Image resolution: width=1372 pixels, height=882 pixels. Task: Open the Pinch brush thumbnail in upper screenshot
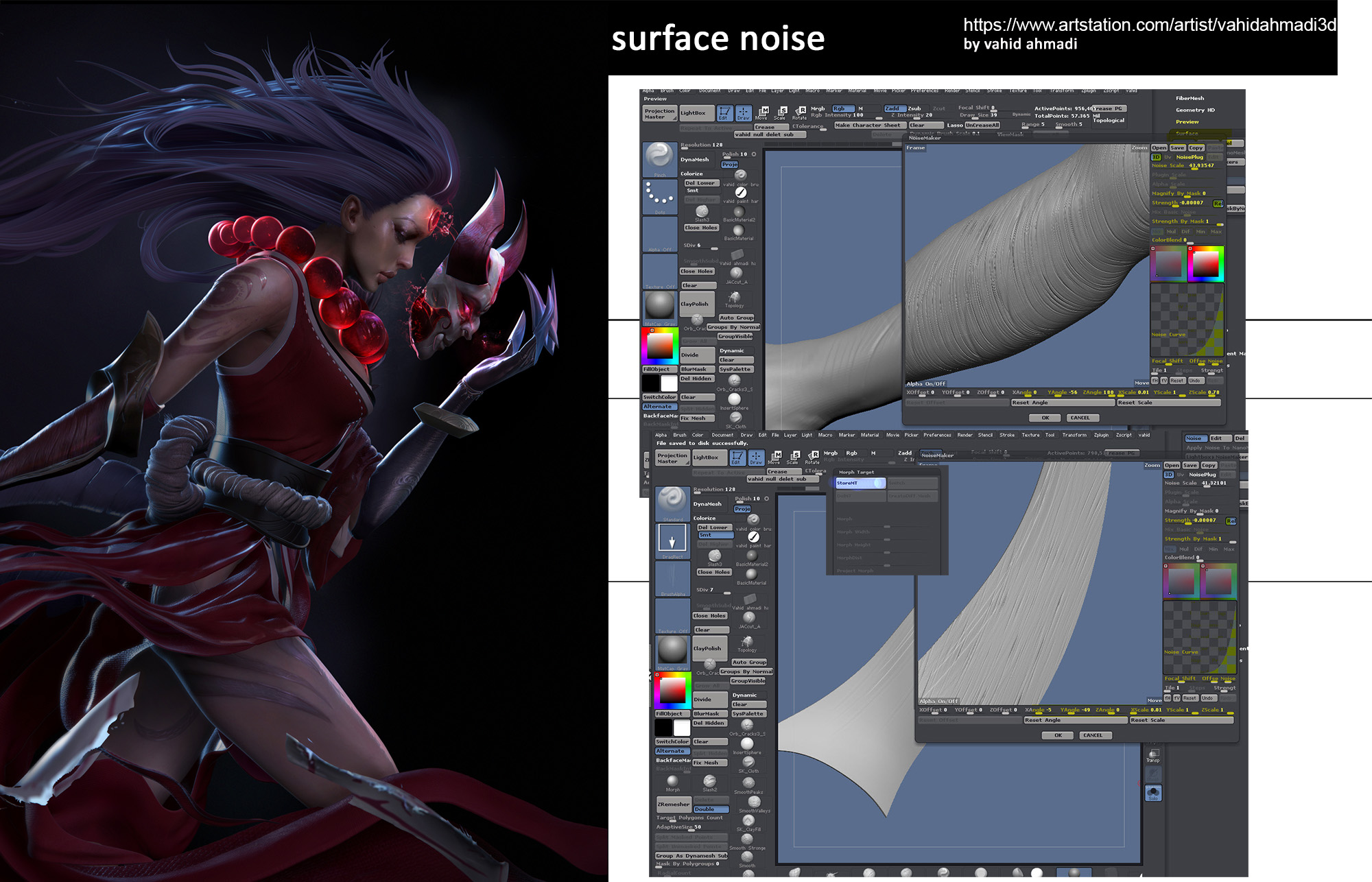tap(660, 159)
